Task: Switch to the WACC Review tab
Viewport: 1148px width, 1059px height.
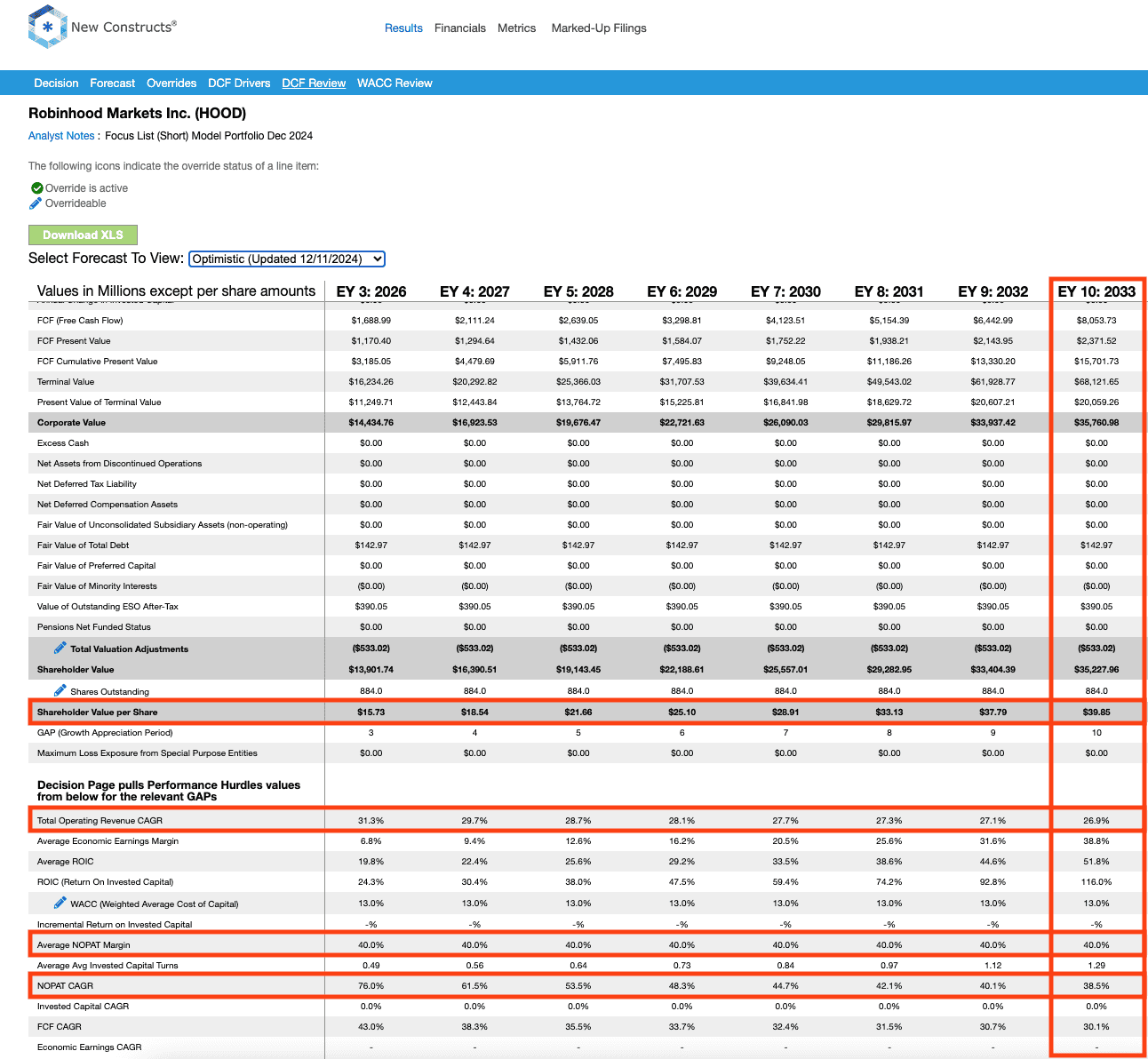Action: 395,83
